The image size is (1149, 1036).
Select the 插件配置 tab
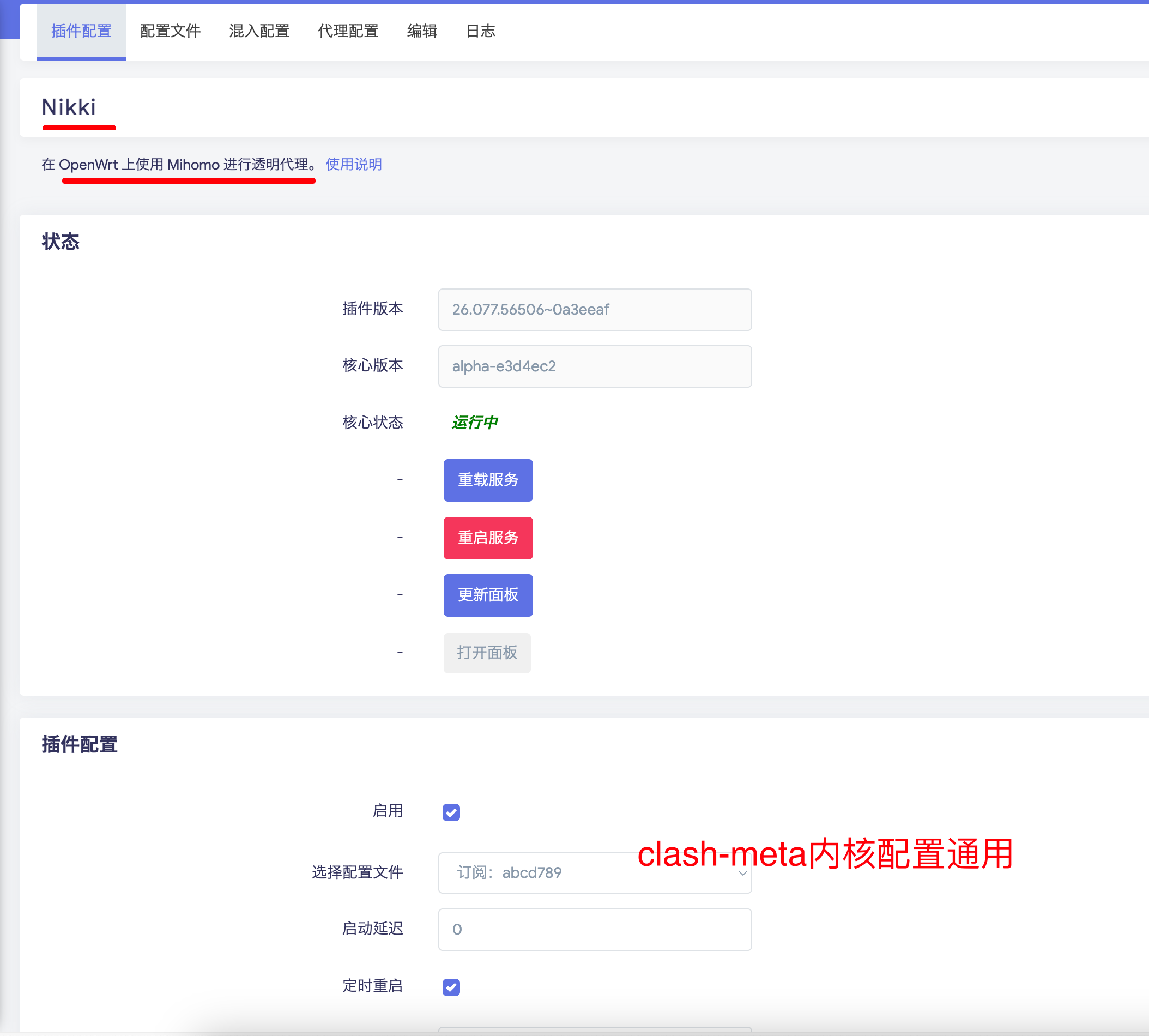(81, 31)
